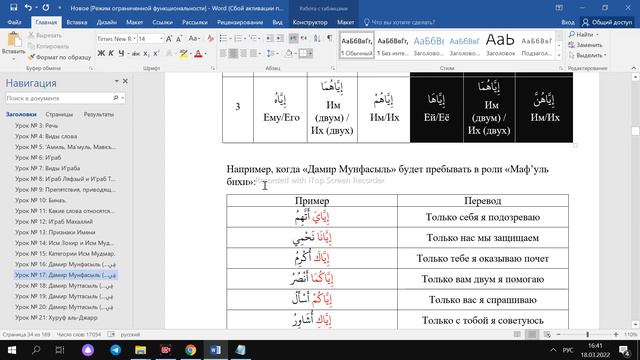Toggle superscript (x²) formatting

pyautogui.click(x=156, y=53)
